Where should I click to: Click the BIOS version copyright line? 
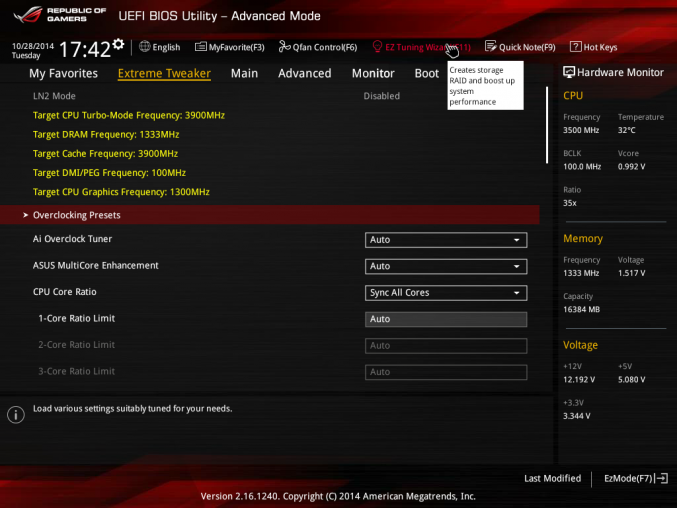338,496
